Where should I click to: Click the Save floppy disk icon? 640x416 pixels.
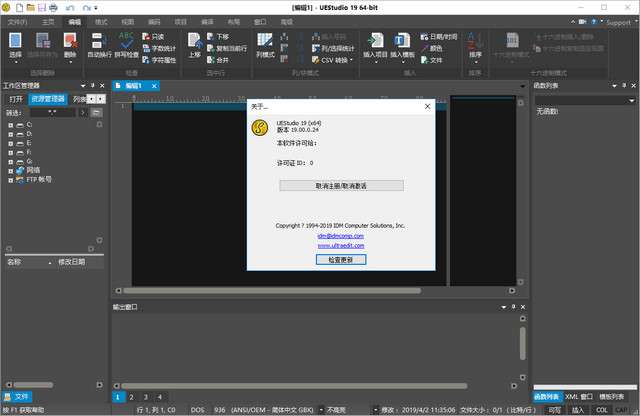(42, 7)
